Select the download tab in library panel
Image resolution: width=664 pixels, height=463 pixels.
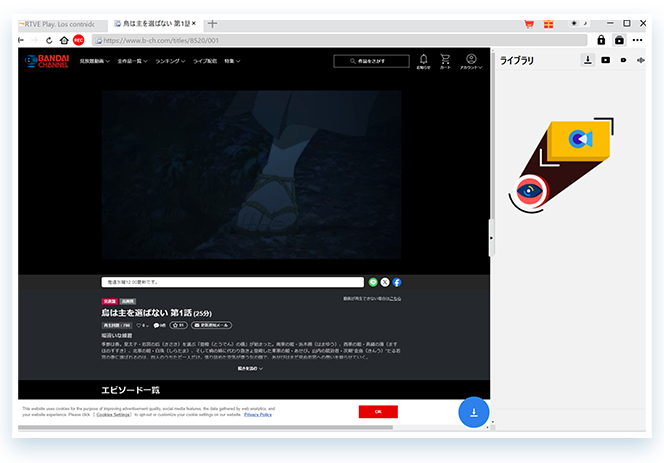(588, 60)
